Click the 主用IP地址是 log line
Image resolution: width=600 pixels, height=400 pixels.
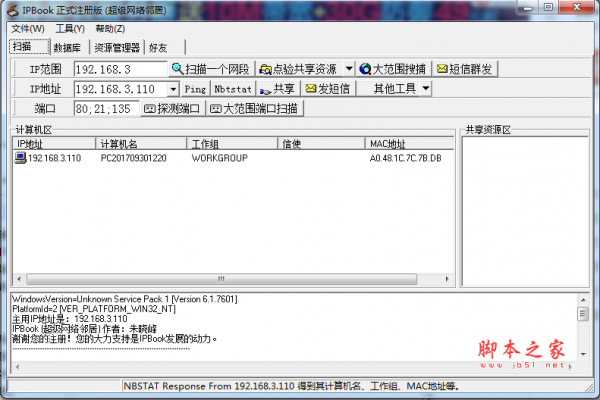tap(70, 319)
